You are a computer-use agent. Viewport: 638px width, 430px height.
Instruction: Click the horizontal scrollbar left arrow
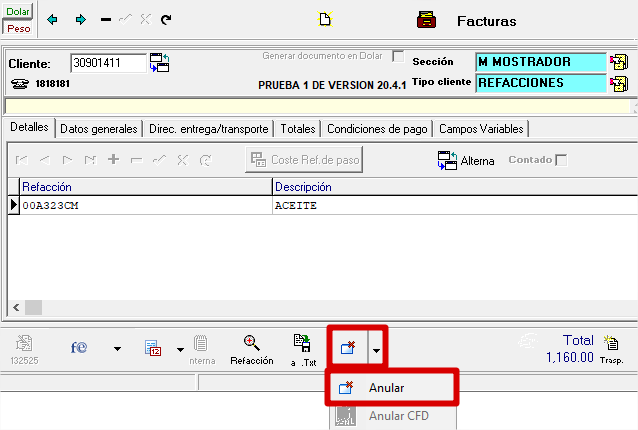point(16,308)
